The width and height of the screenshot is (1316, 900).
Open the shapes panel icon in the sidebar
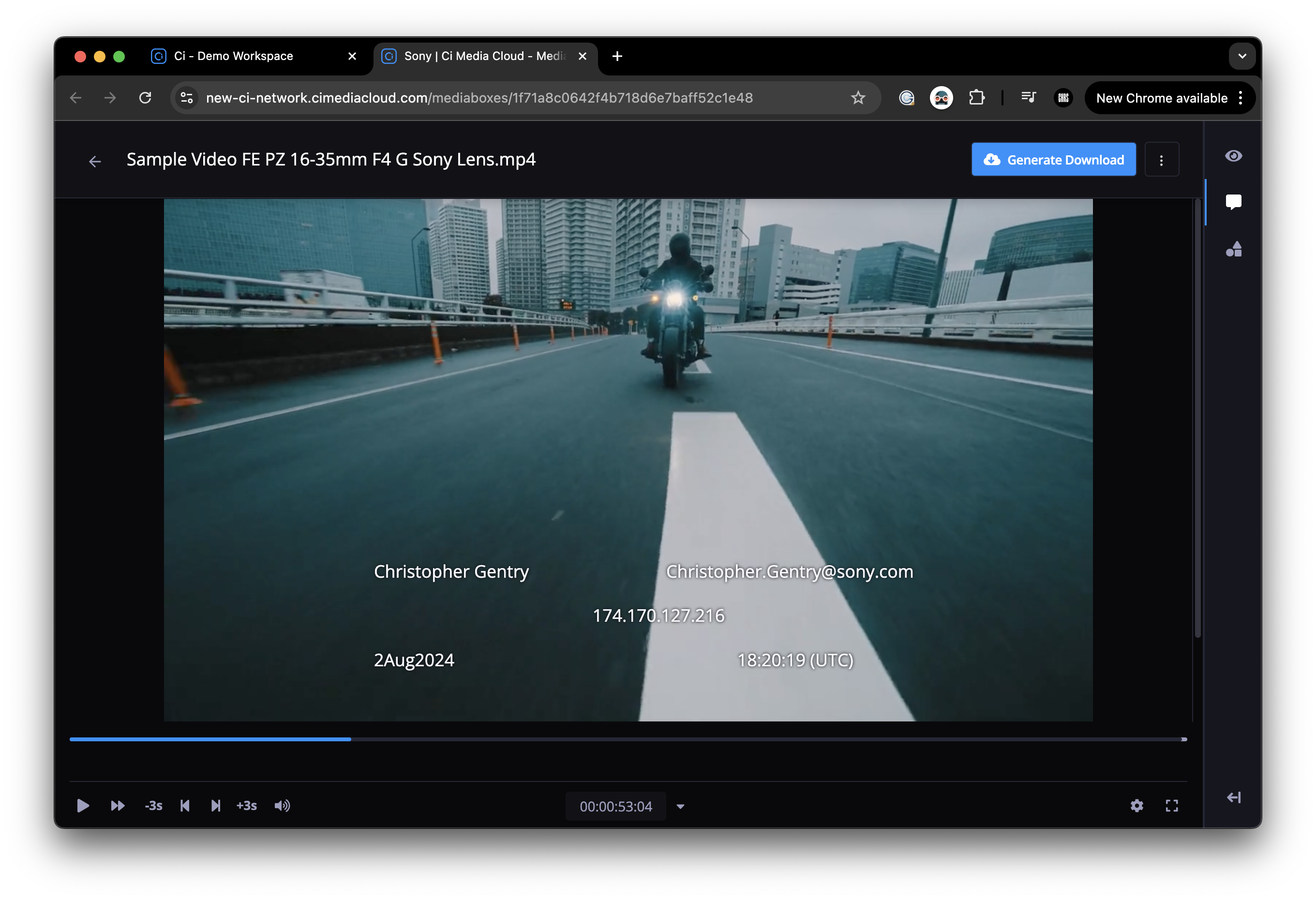point(1233,249)
